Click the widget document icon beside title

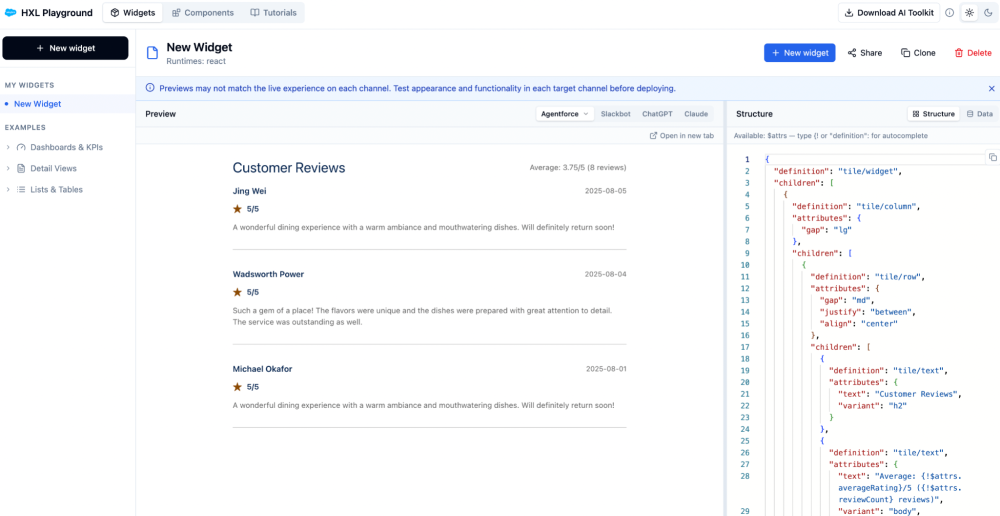click(152, 53)
